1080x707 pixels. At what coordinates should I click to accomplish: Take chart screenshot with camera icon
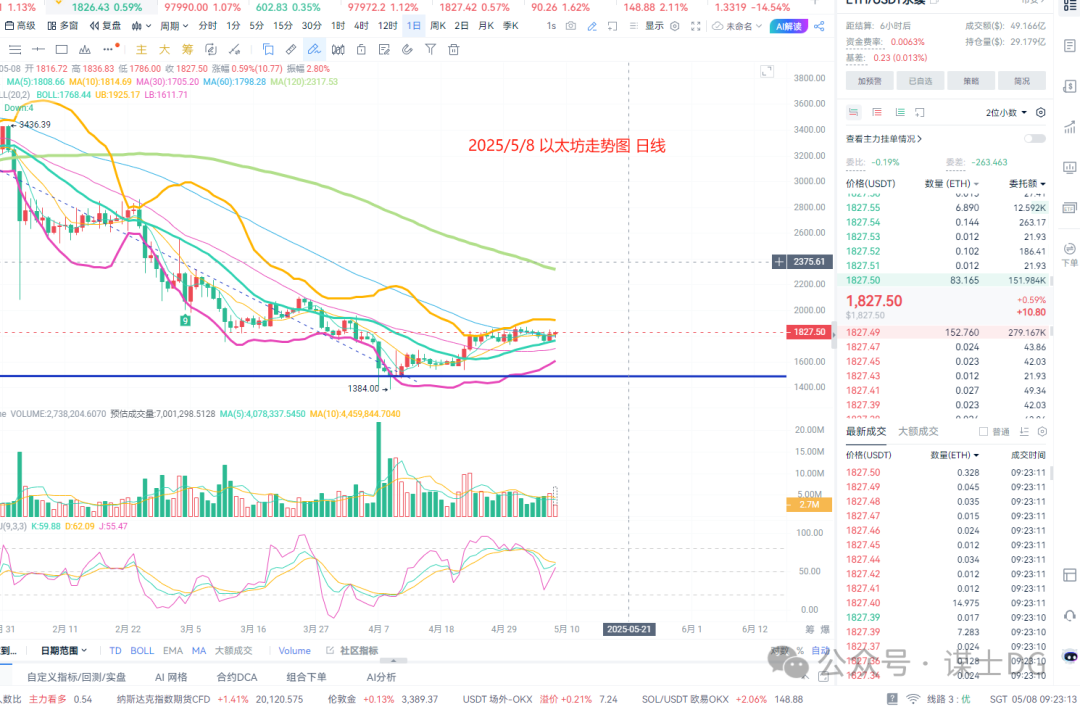tap(571, 25)
